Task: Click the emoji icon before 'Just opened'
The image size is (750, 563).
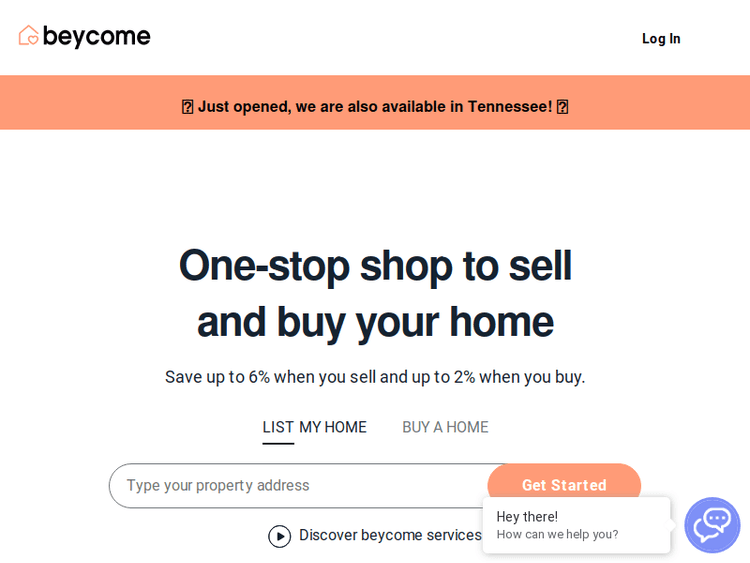Action: tap(187, 107)
